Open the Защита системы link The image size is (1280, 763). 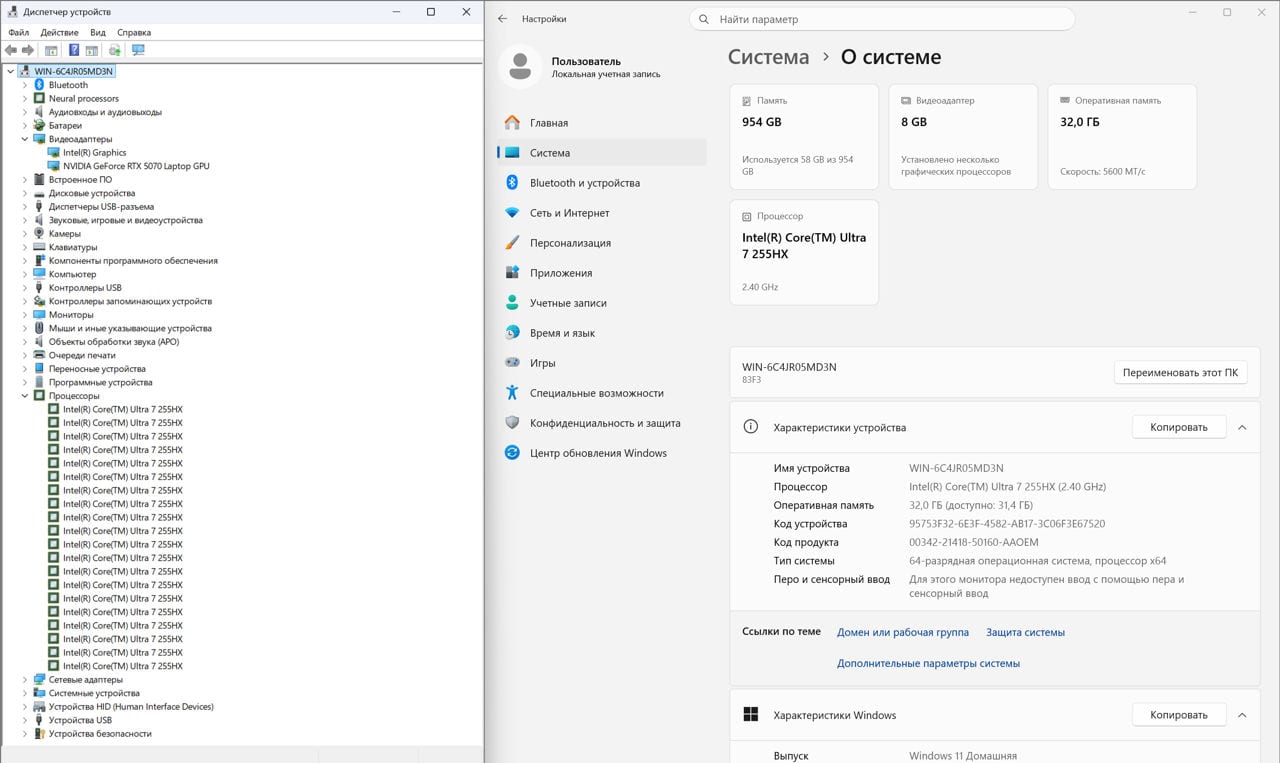click(x=1025, y=632)
